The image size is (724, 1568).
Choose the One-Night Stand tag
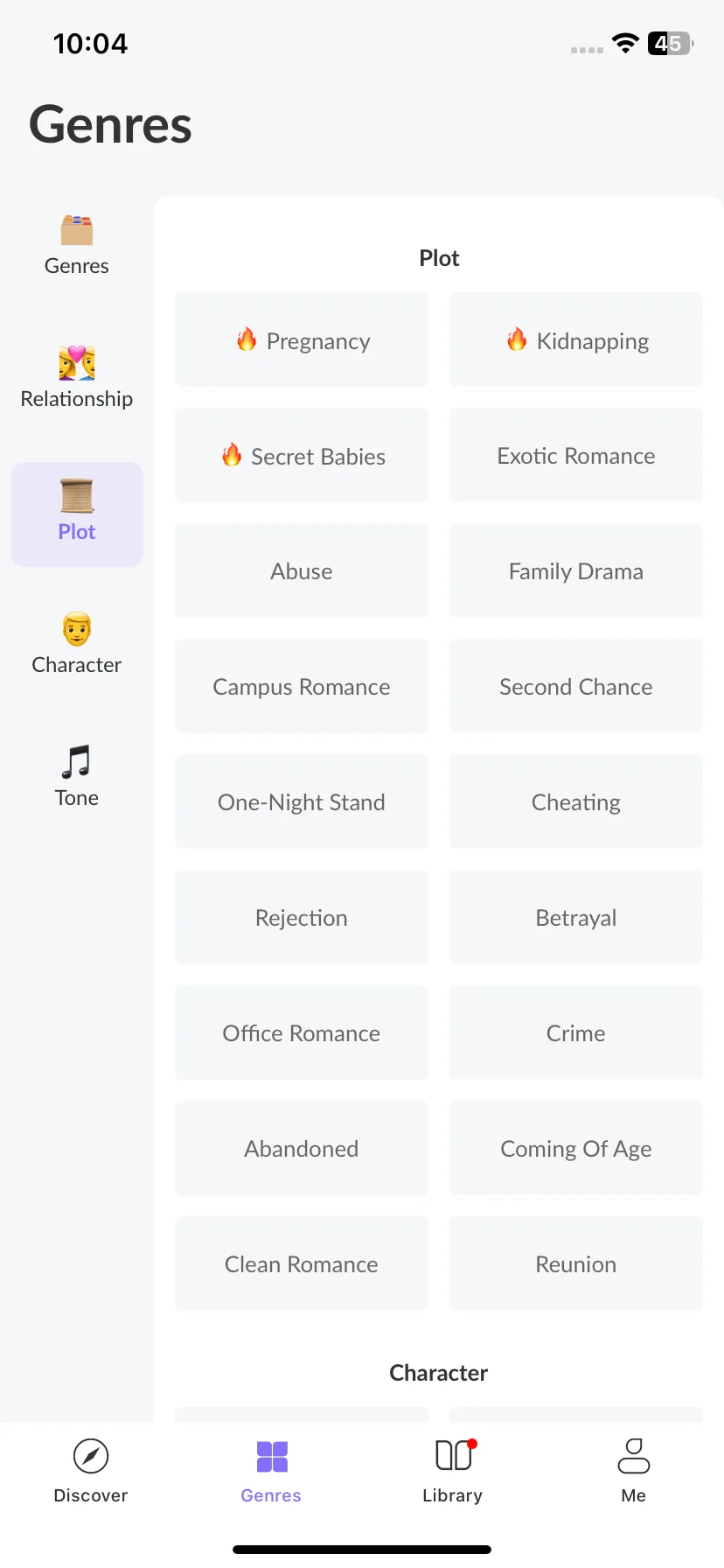(x=302, y=801)
